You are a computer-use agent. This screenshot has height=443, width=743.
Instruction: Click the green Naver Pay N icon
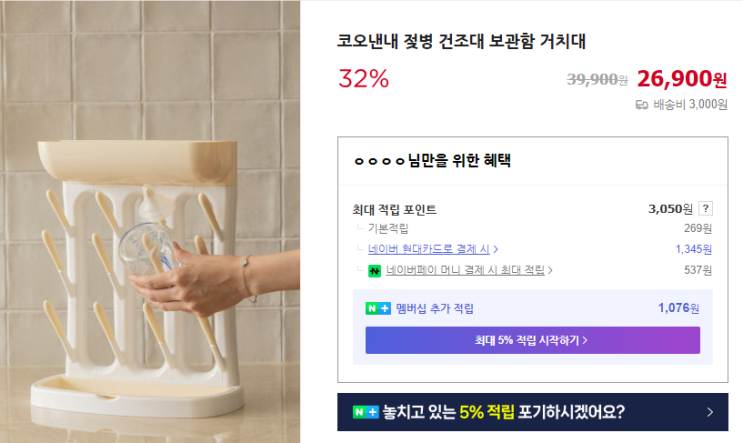[374, 270]
